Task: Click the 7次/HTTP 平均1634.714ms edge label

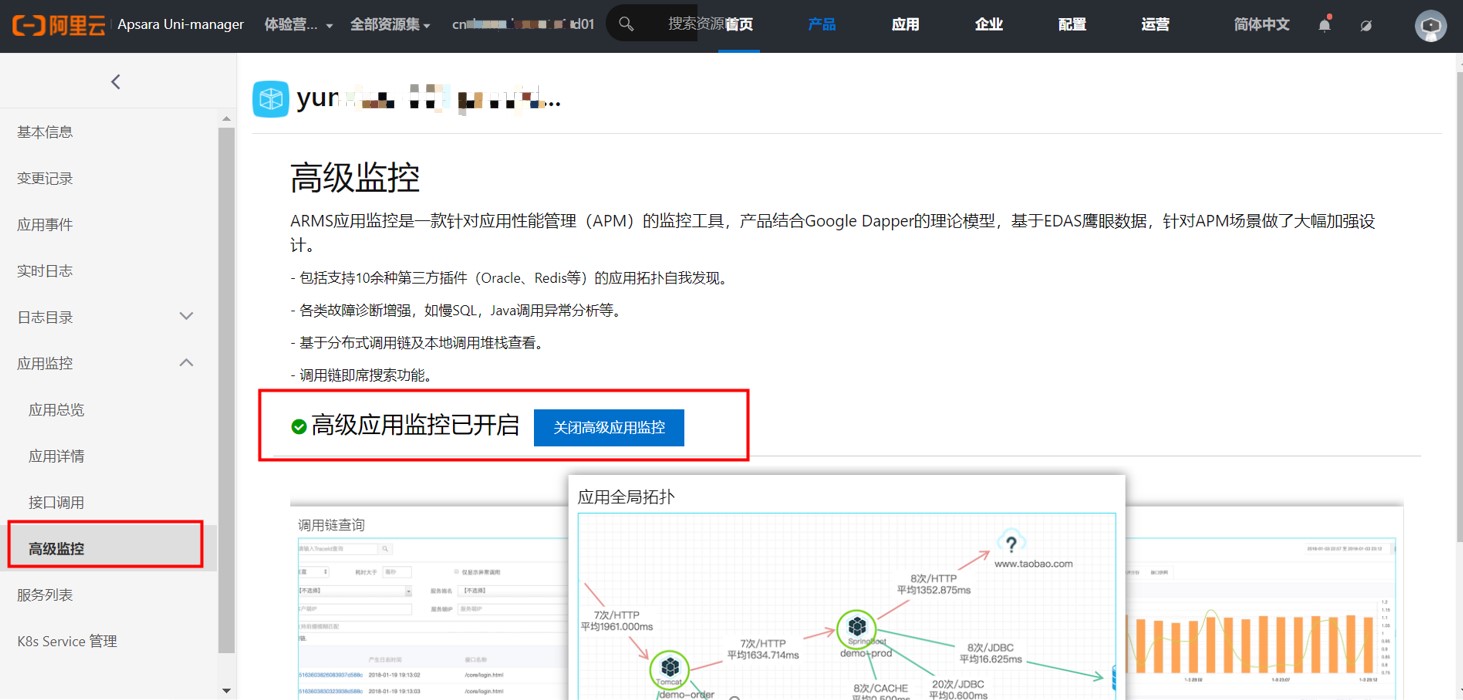Action: tap(763, 650)
